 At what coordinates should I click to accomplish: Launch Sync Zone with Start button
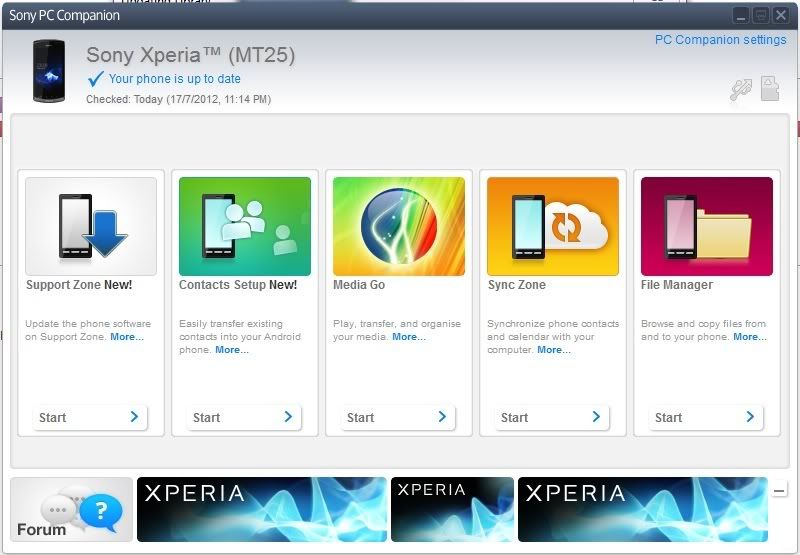[553, 417]
